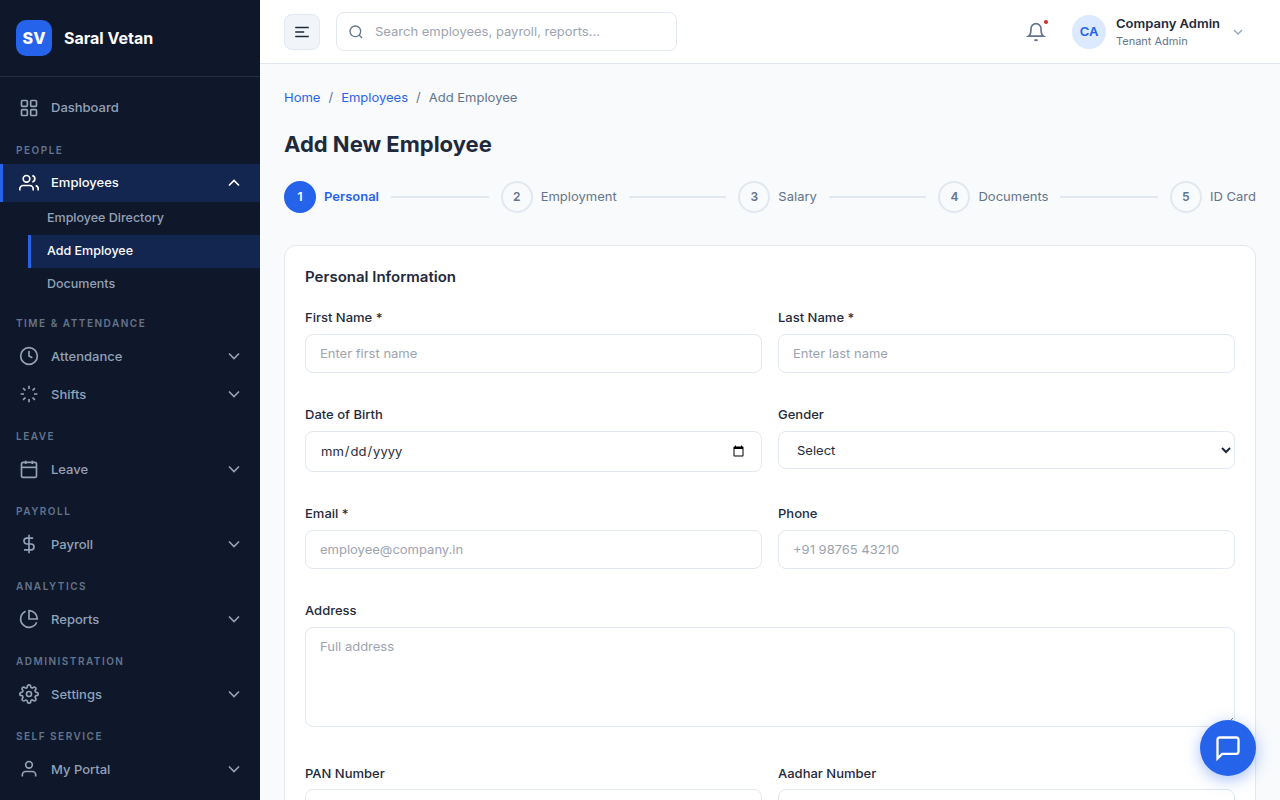Expand the Shifts menu chevron
The image size is (1280, 800).
click(x=234, y=395)
